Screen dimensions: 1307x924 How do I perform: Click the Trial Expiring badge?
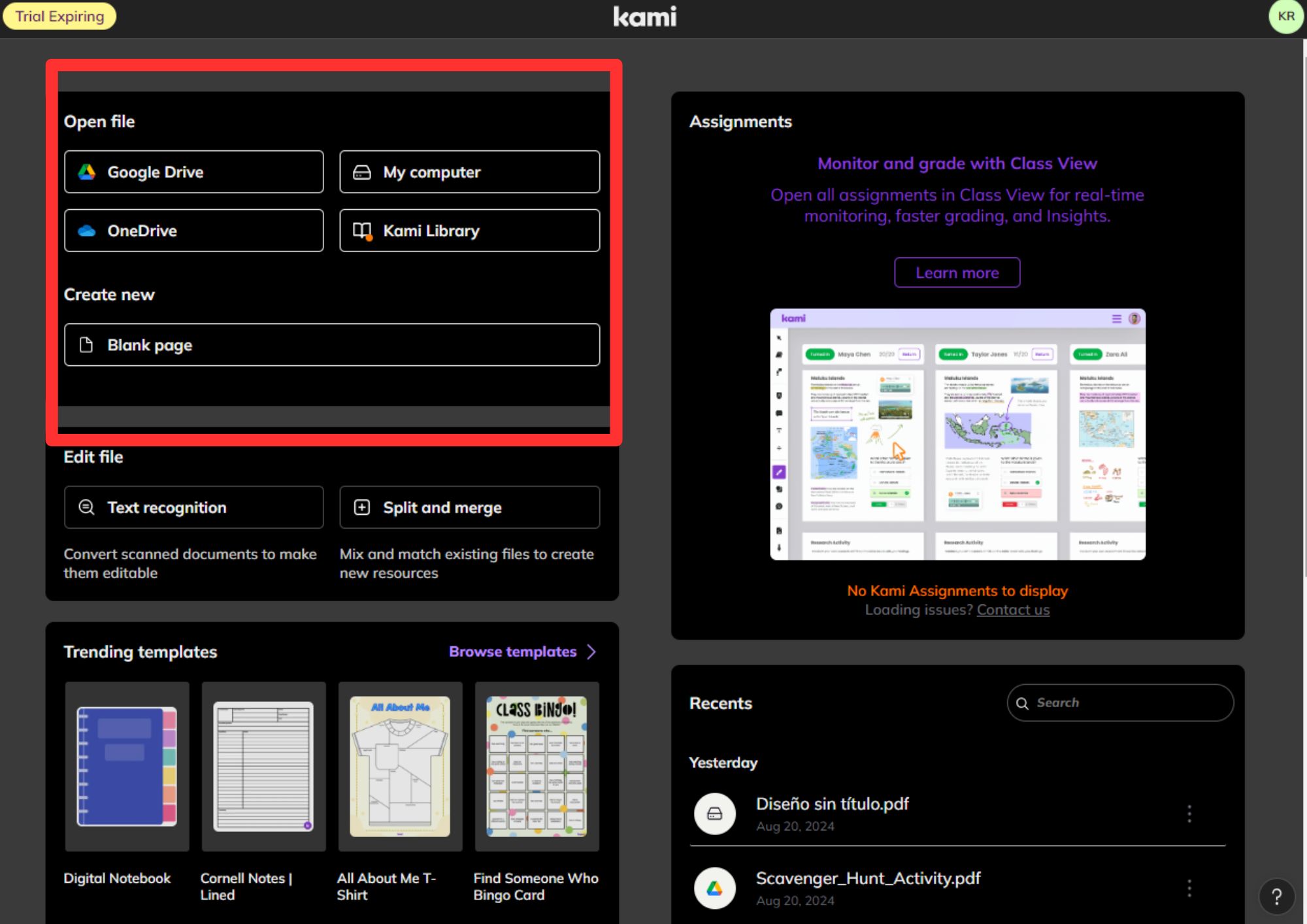pyautogui.click(x=59, y=16)
